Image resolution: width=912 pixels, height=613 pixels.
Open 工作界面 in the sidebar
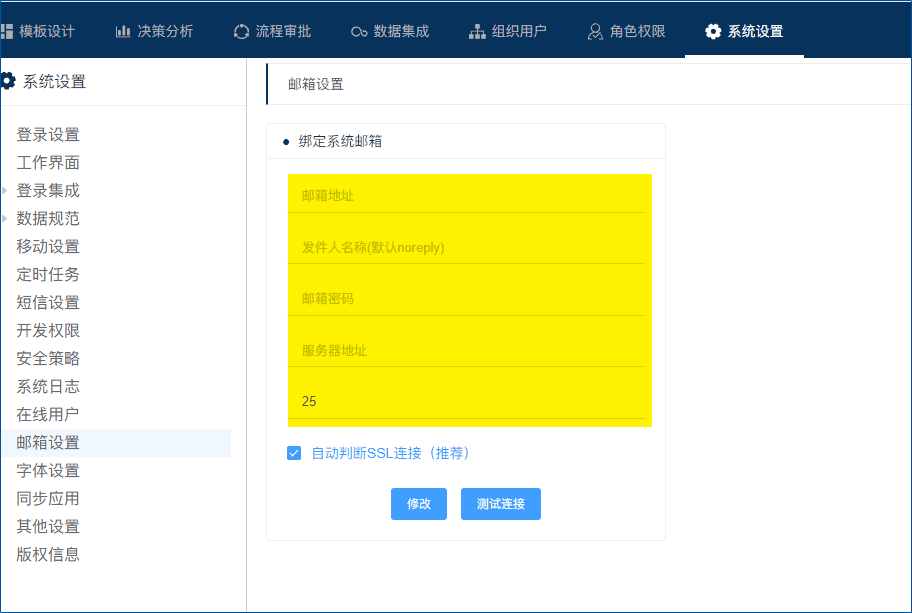pos(48,162)
